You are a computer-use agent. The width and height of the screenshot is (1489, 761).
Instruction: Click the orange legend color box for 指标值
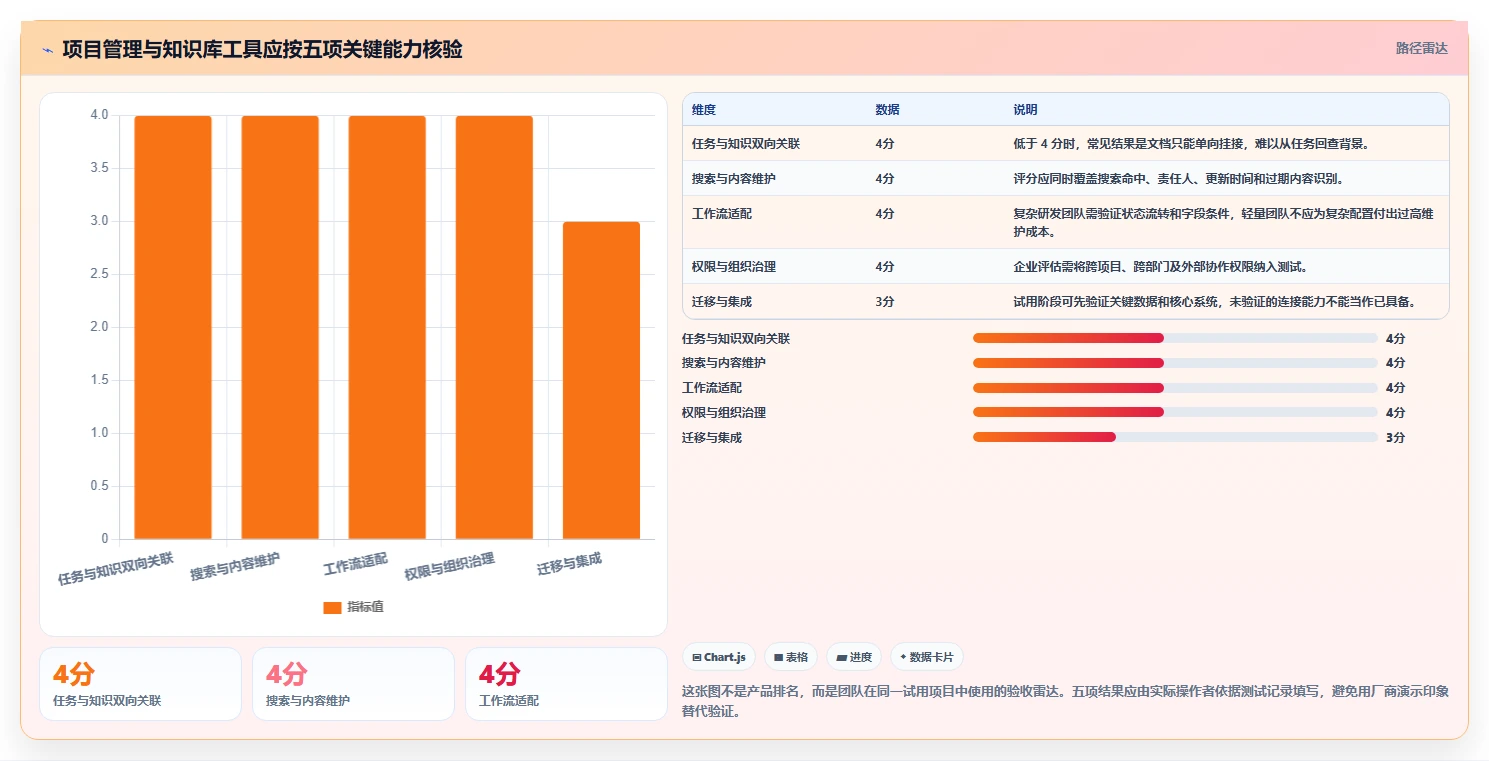(x=332, y=607)
